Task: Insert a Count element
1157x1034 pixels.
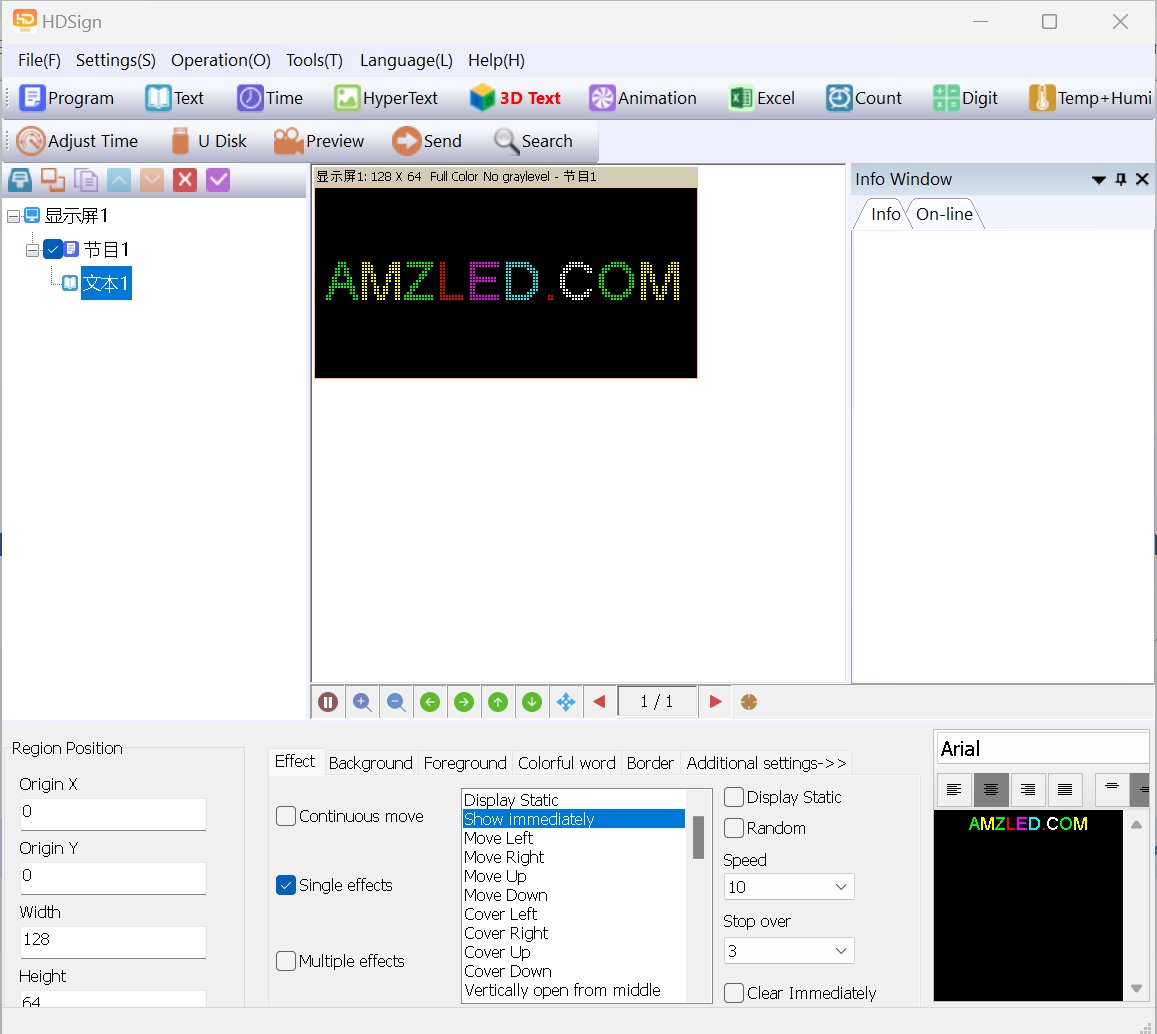Action: tap(864, 98)
